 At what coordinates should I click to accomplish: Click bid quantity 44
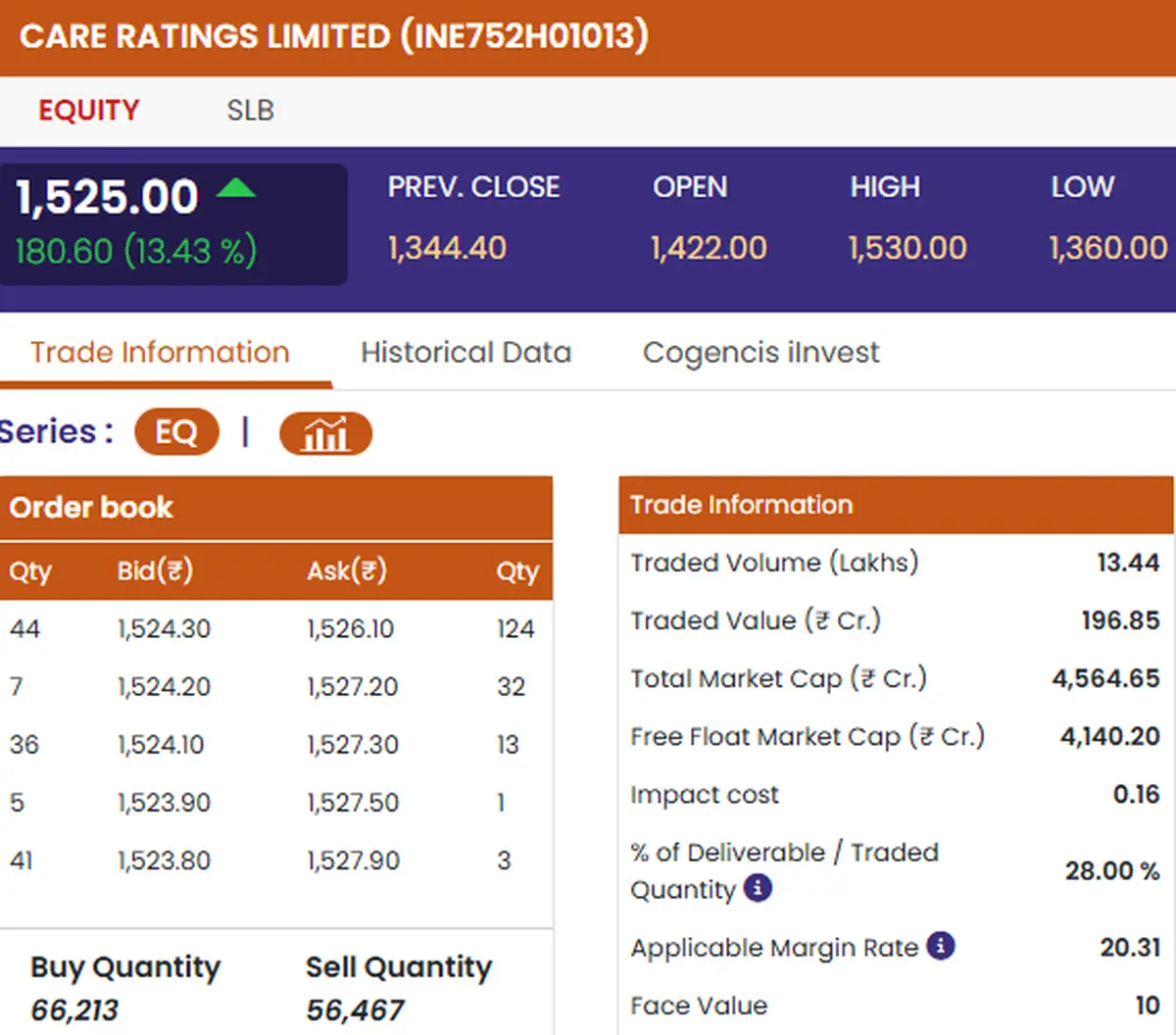(x=24, y=628)
